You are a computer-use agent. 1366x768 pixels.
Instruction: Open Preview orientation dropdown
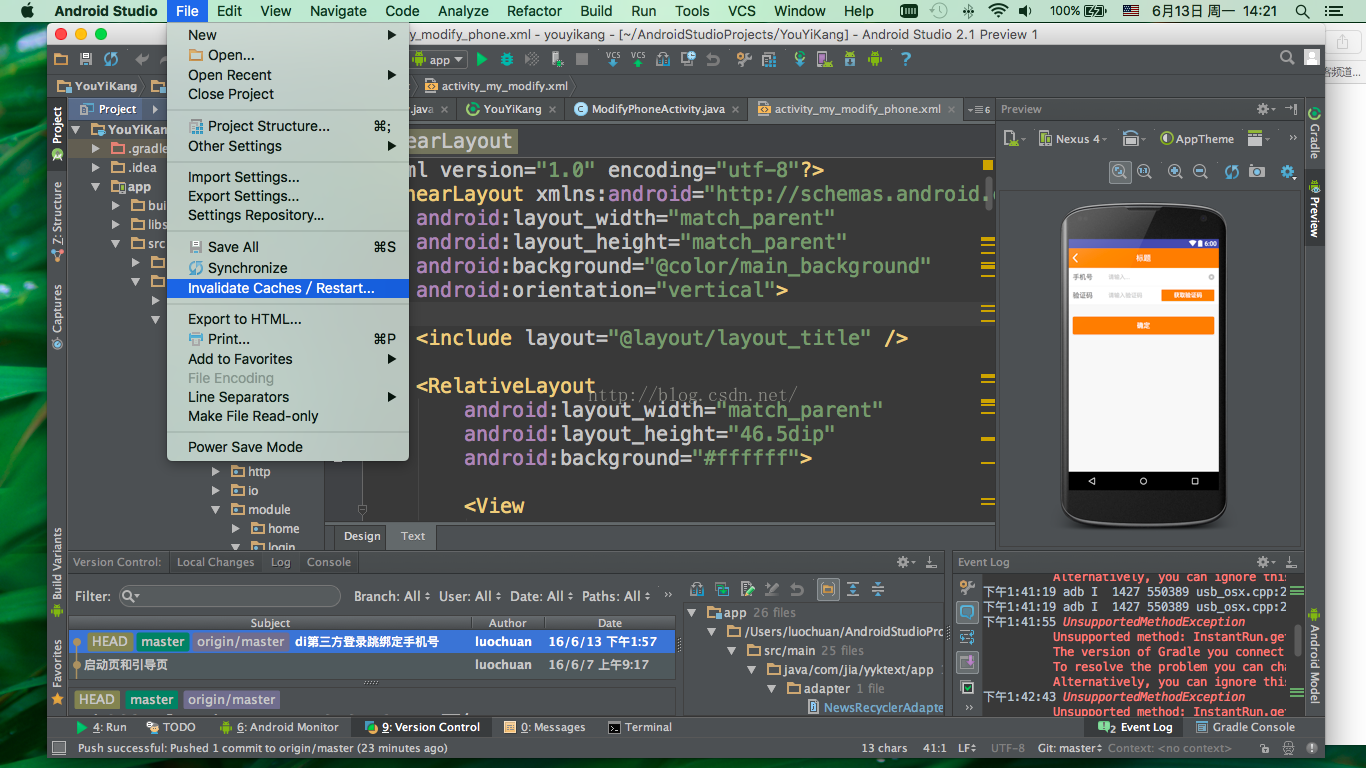[1133, 139]
